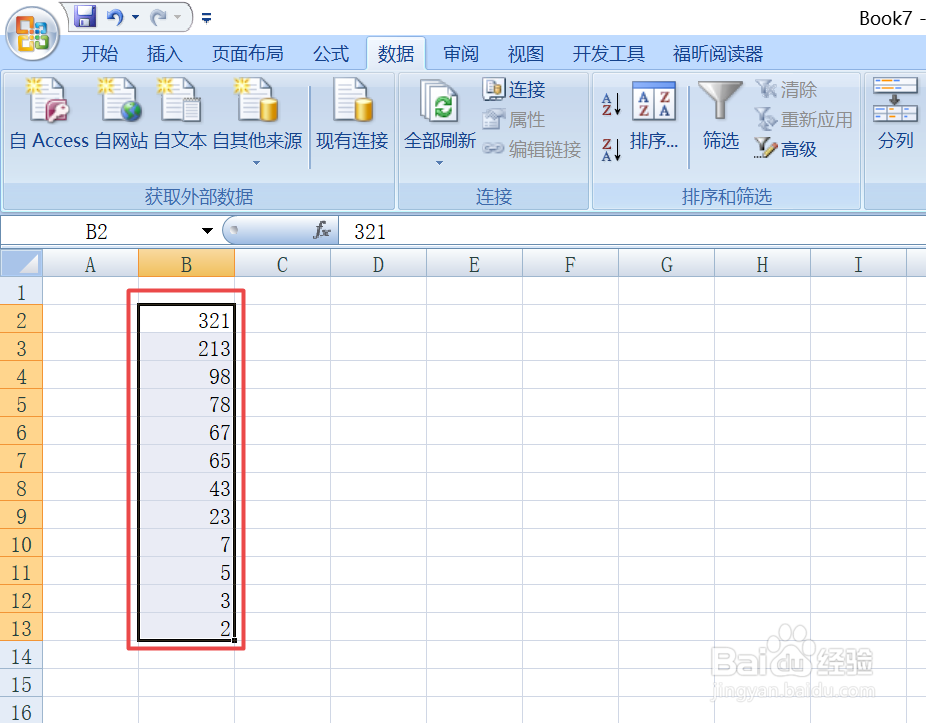Select the 数据 ribbon tab
Viewport: 926px width, 723px height.
click(x=396, y=54)
